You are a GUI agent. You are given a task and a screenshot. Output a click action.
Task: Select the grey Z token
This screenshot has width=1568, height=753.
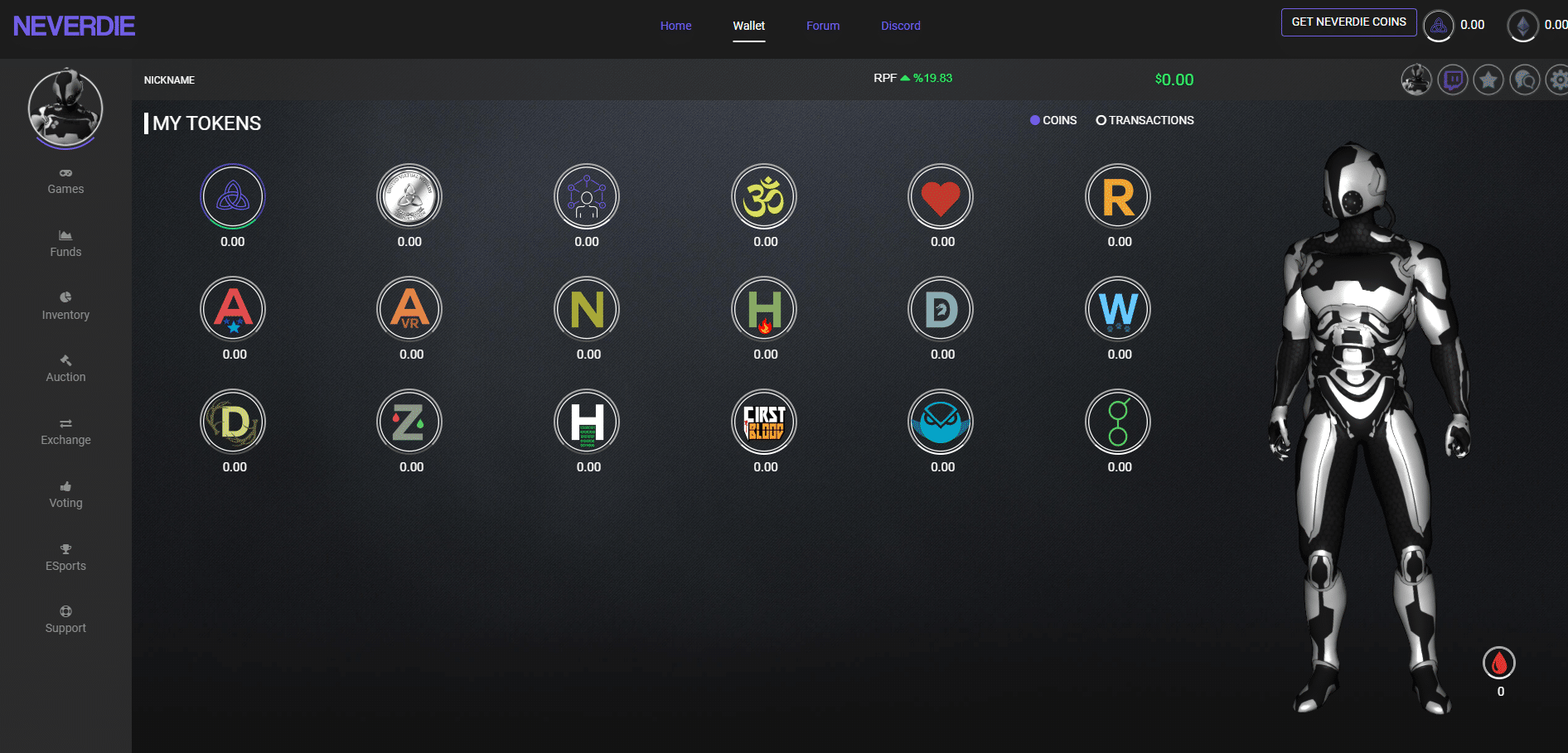[409, 422]
